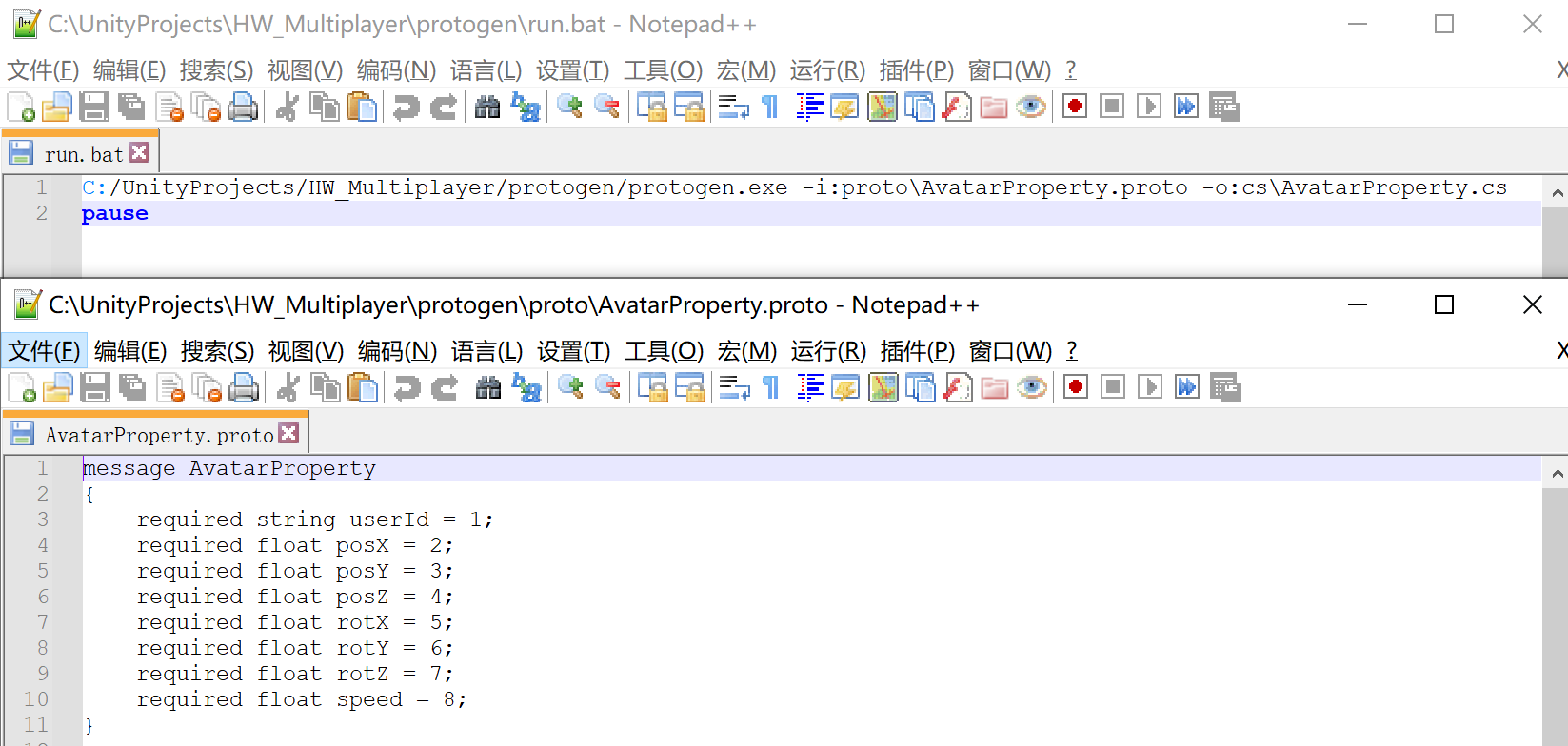Open 编辑(E) menu in AvatarProperty.proto window
This screenshot has height=746, width=1568.
coord(130,351)
